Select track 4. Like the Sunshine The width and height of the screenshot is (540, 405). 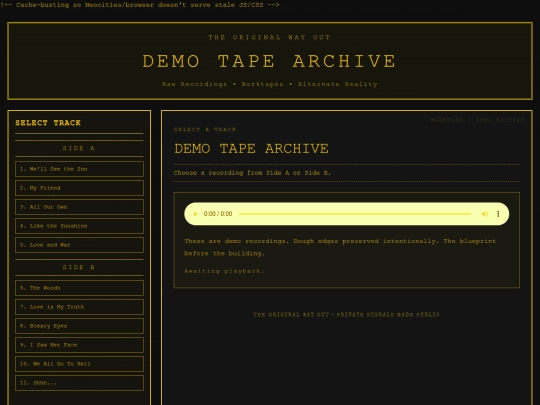click(79, 226)
